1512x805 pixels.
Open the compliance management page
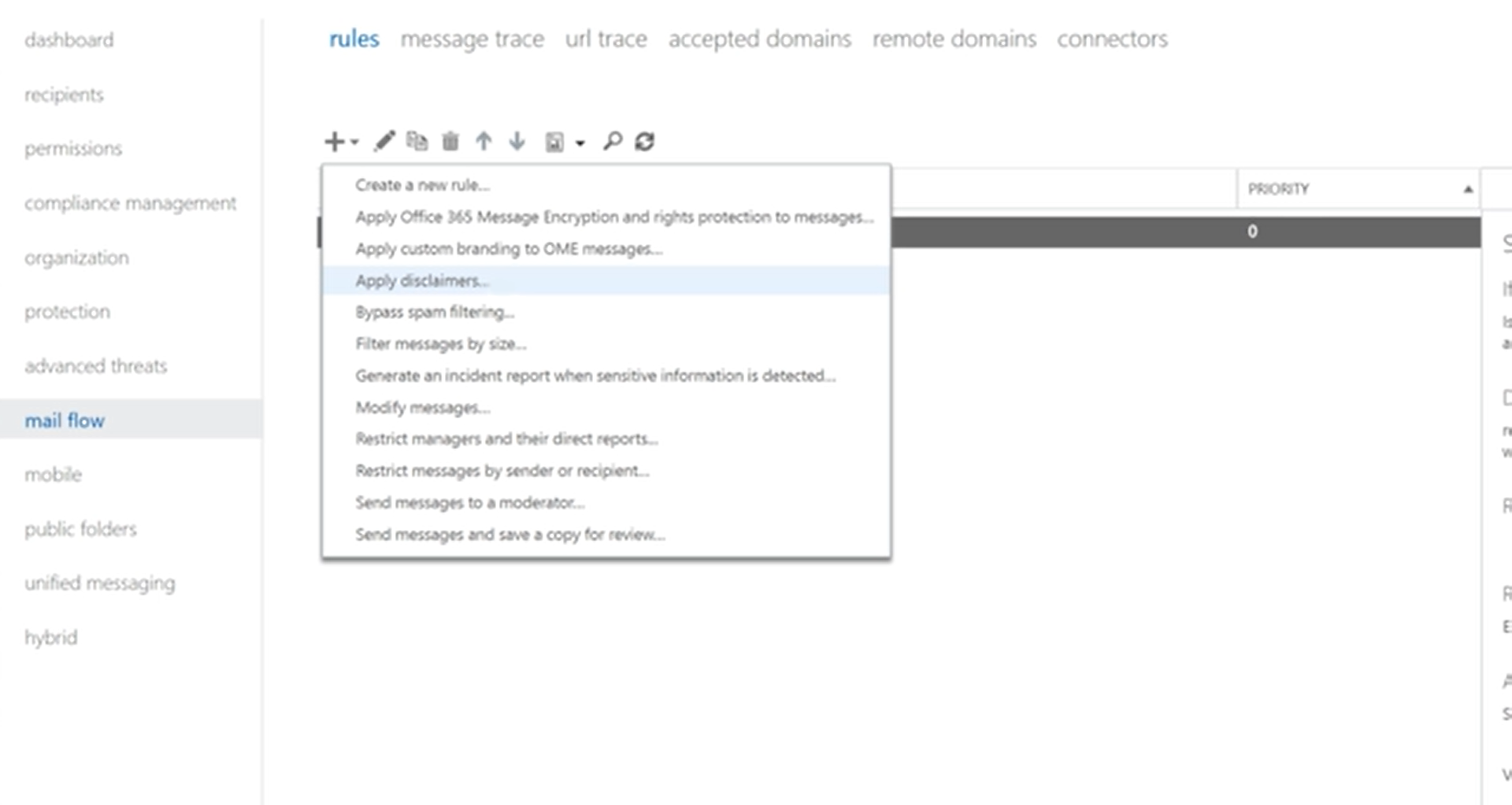click(x=130, y=202)
